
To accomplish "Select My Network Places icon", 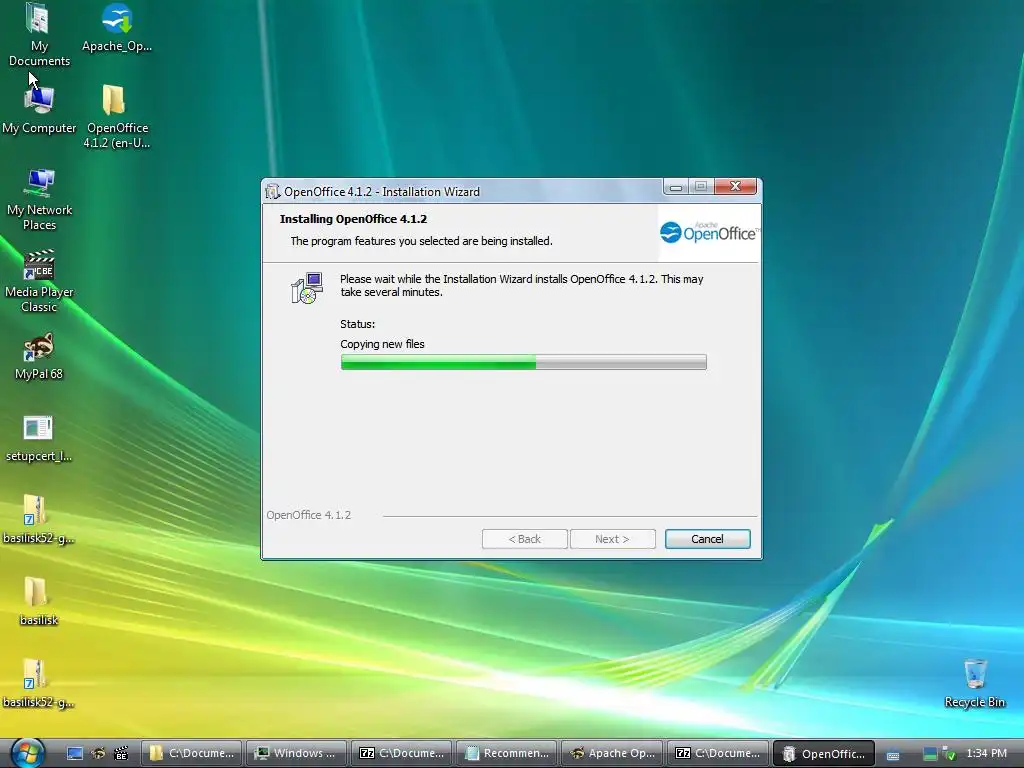I will 39,199.
